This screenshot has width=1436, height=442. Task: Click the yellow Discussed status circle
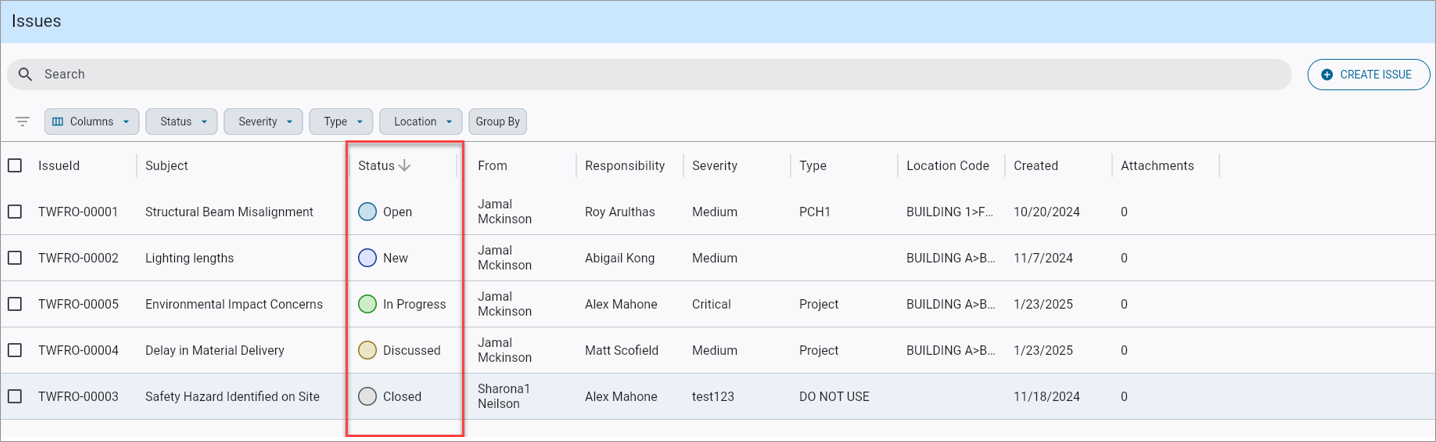click(367, 350)
